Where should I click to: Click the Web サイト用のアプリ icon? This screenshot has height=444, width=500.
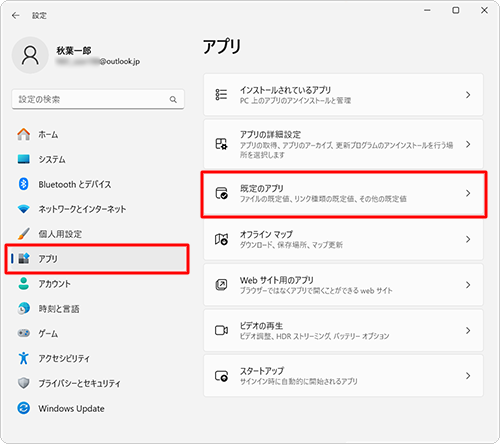(x=221, y=285)
